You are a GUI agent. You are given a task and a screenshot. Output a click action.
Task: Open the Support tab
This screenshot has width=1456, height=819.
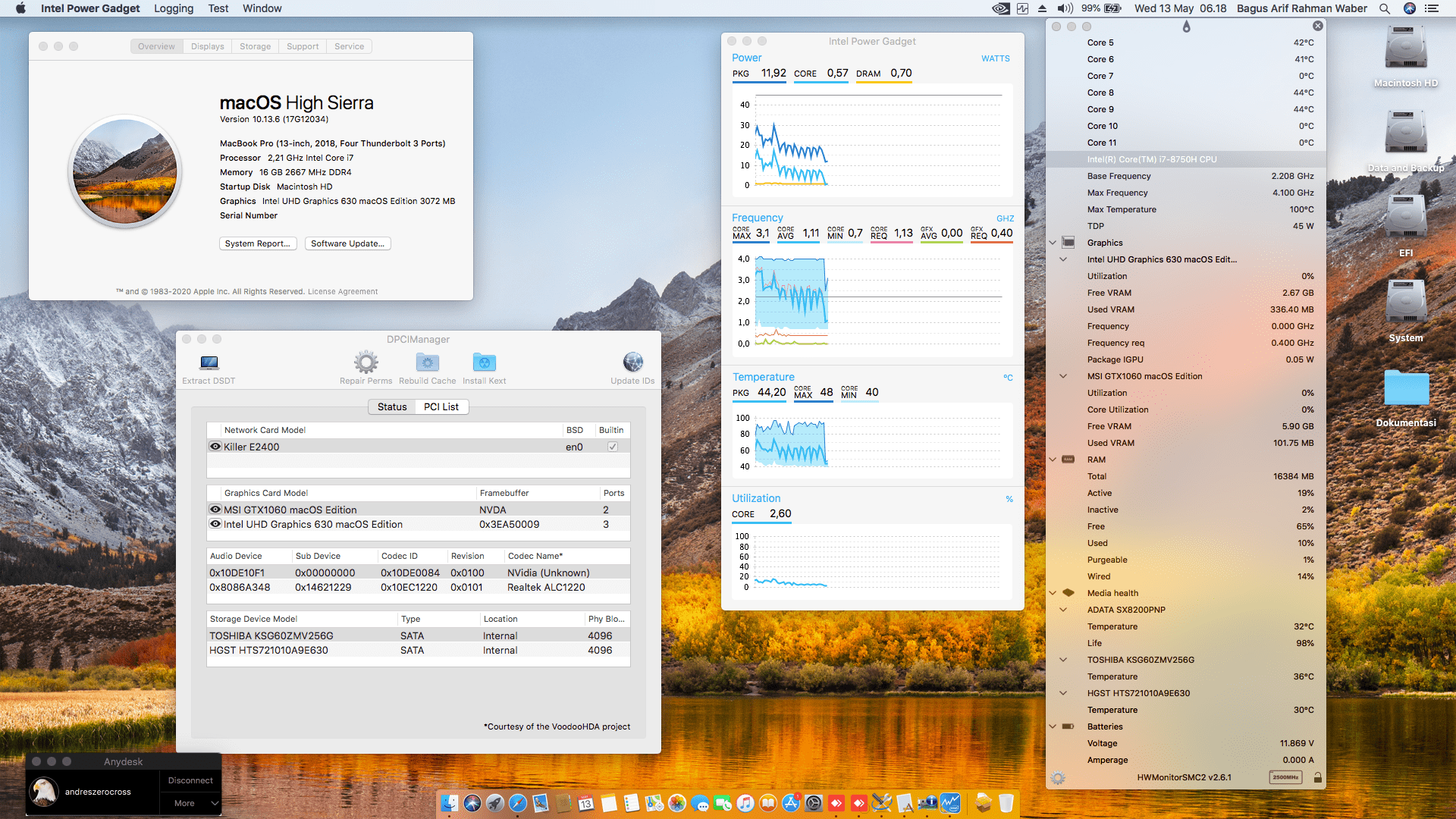click(303, 46)
